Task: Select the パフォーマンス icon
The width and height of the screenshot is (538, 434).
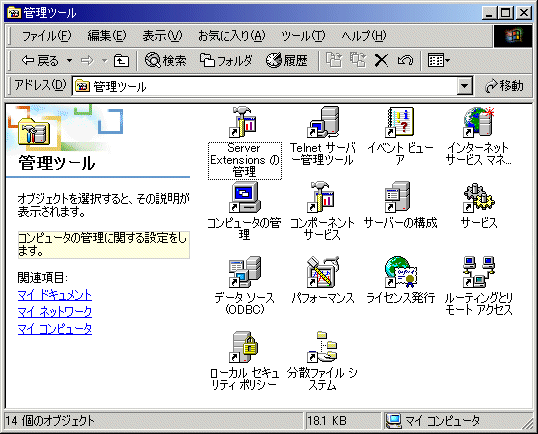Action: pos(323,272)
